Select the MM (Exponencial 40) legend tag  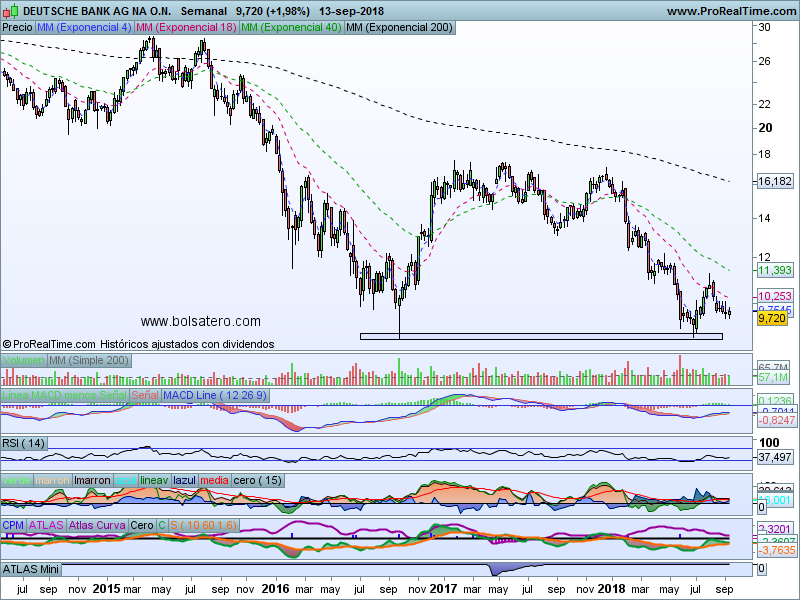(290, 28)
